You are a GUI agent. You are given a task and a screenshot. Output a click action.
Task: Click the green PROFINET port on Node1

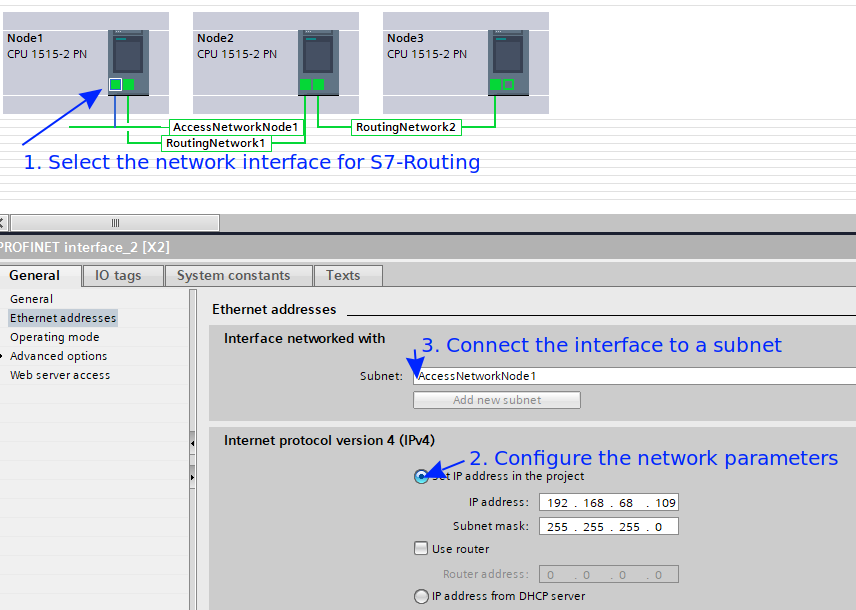[x=114, y=86]
